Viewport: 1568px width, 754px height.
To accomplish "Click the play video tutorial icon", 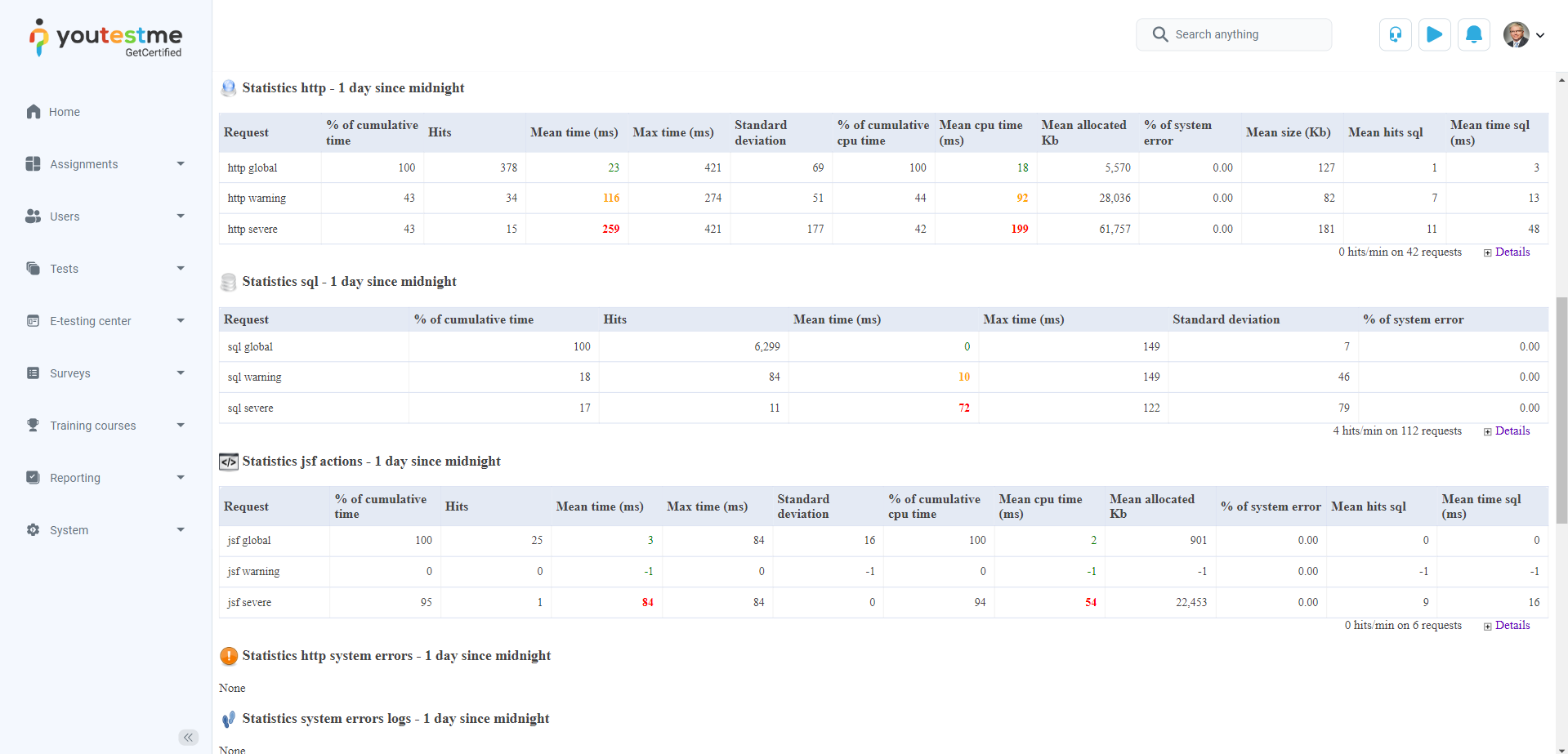I will [x=1434, y=34].
